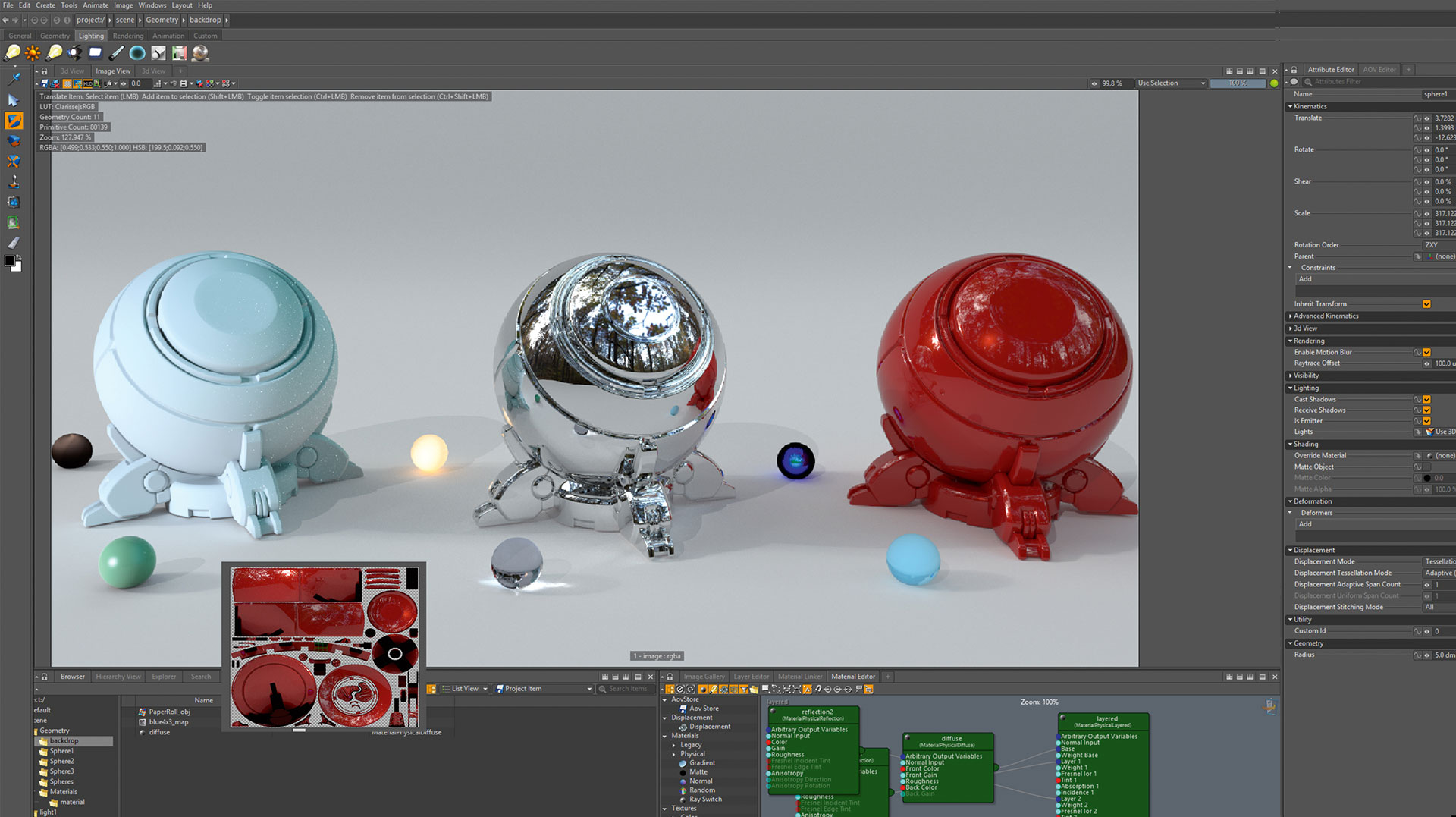
Task: Create a sun distant light
Action: pyautogui.click(x=33, y=52)
